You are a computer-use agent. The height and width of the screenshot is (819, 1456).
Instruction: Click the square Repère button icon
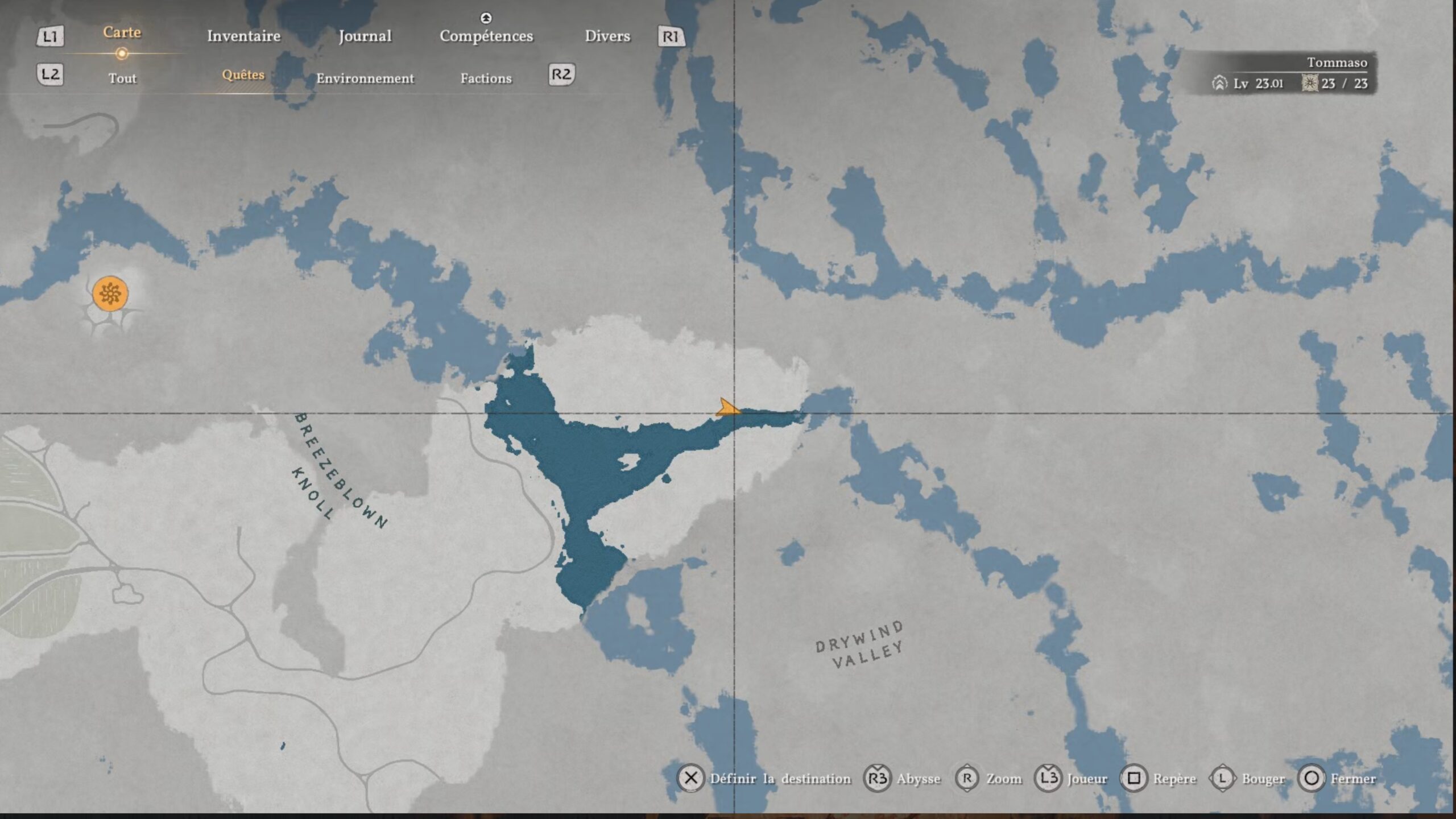point(1134,778)
